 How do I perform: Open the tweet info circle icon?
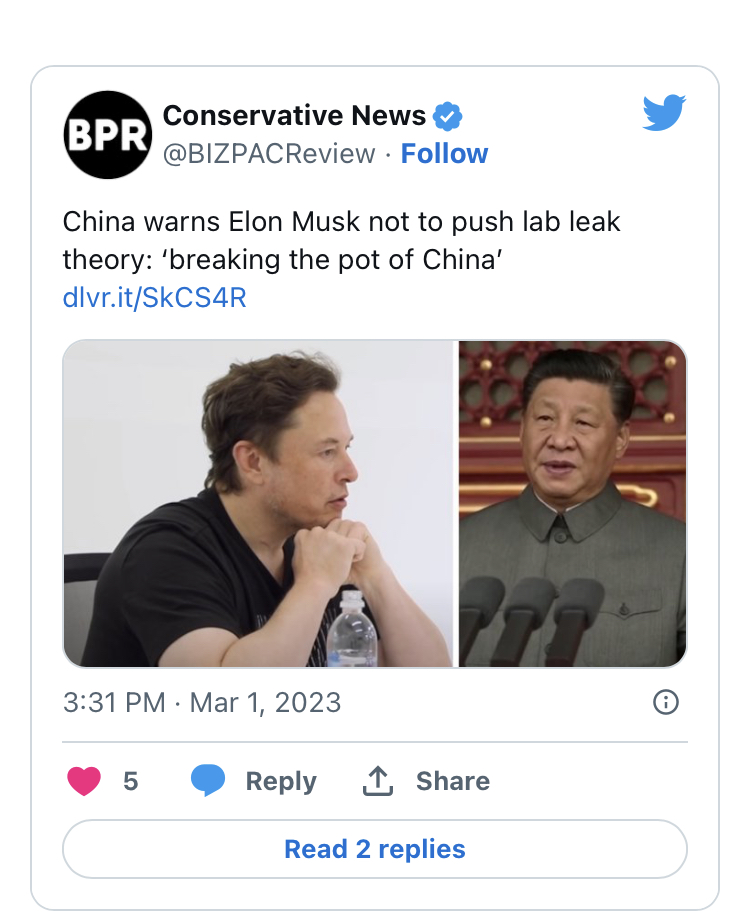666,702
